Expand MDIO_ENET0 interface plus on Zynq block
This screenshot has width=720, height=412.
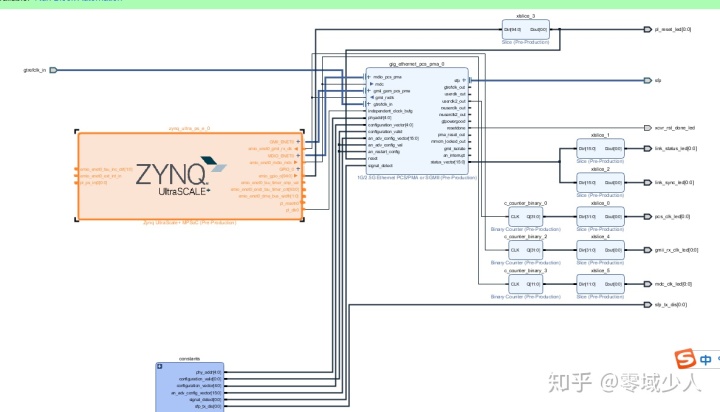[x=298, y=156]
